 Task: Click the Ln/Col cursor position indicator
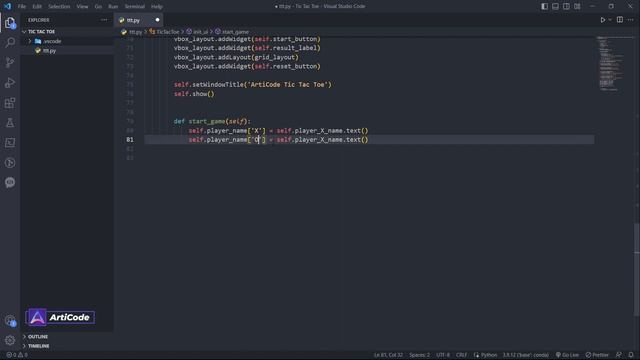coord(388,355)
